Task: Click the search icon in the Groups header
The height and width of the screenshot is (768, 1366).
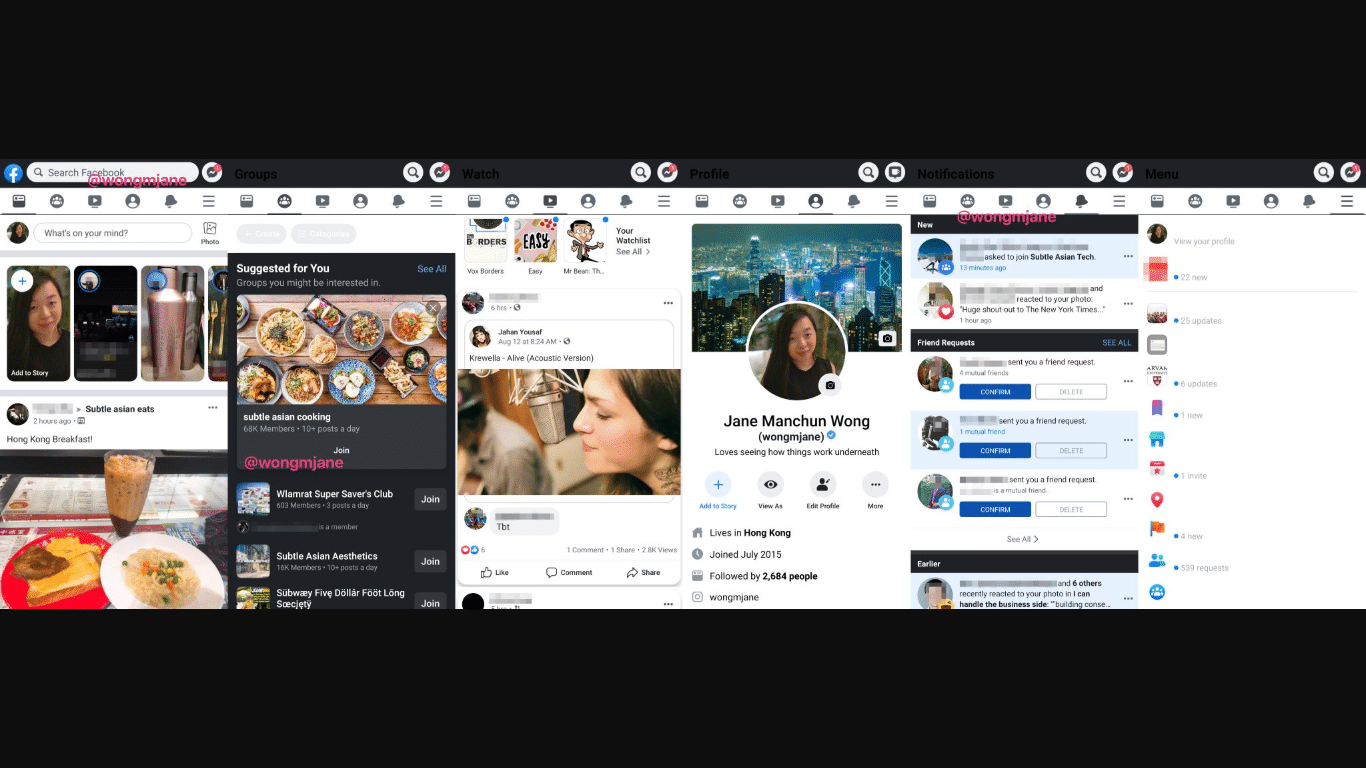Action: [413, 173]
